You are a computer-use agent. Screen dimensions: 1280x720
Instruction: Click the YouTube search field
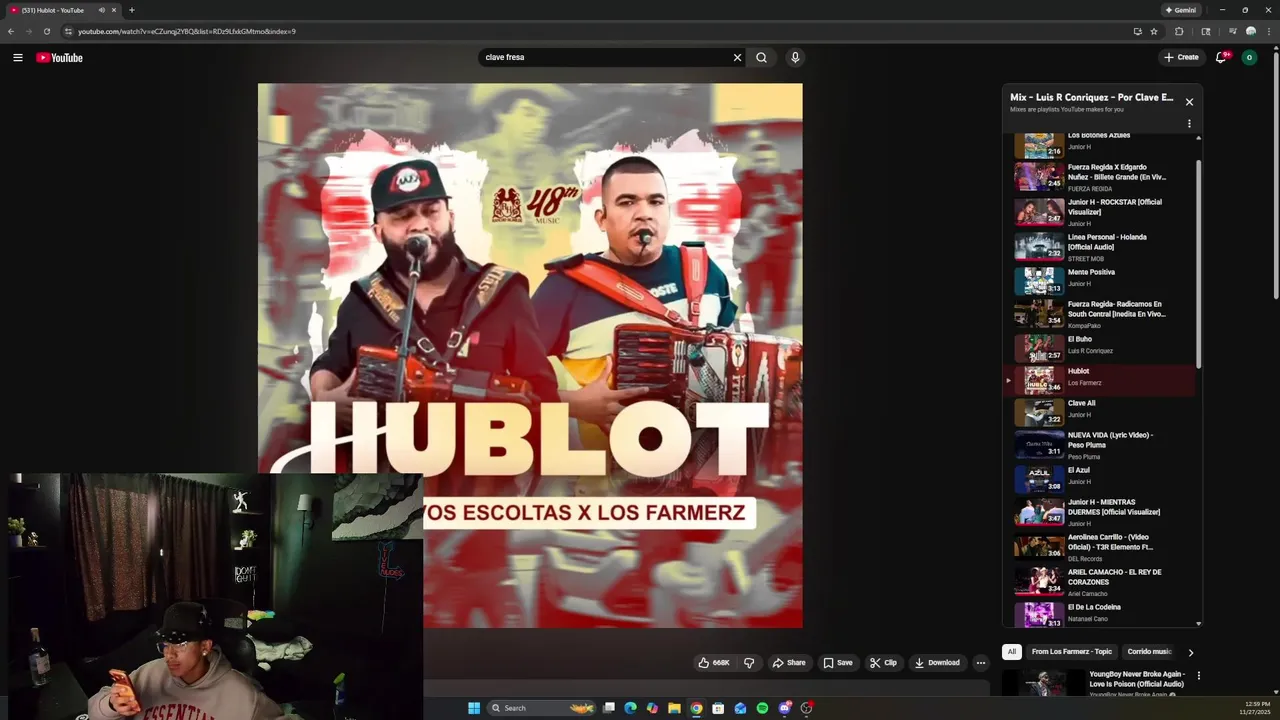coord(605,57)
